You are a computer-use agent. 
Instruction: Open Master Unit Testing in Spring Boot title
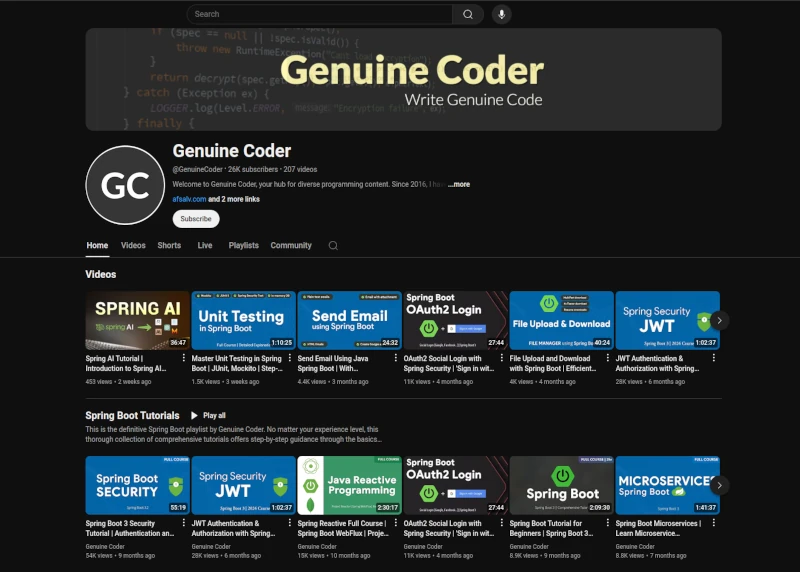(237, 363)
